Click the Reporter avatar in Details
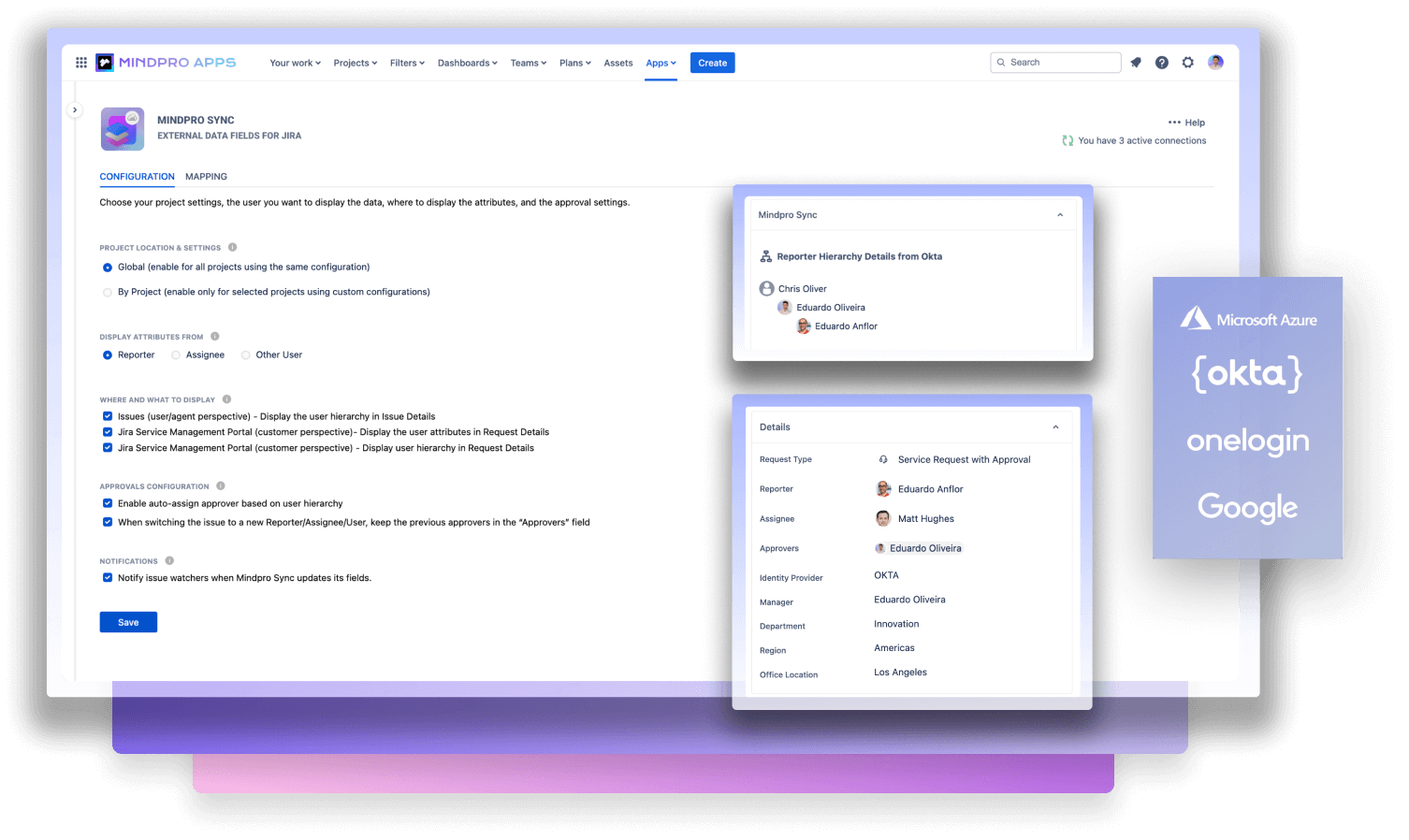Viewport: 1409px width, 840px height. pyautogui.click(x=883, y=489)
